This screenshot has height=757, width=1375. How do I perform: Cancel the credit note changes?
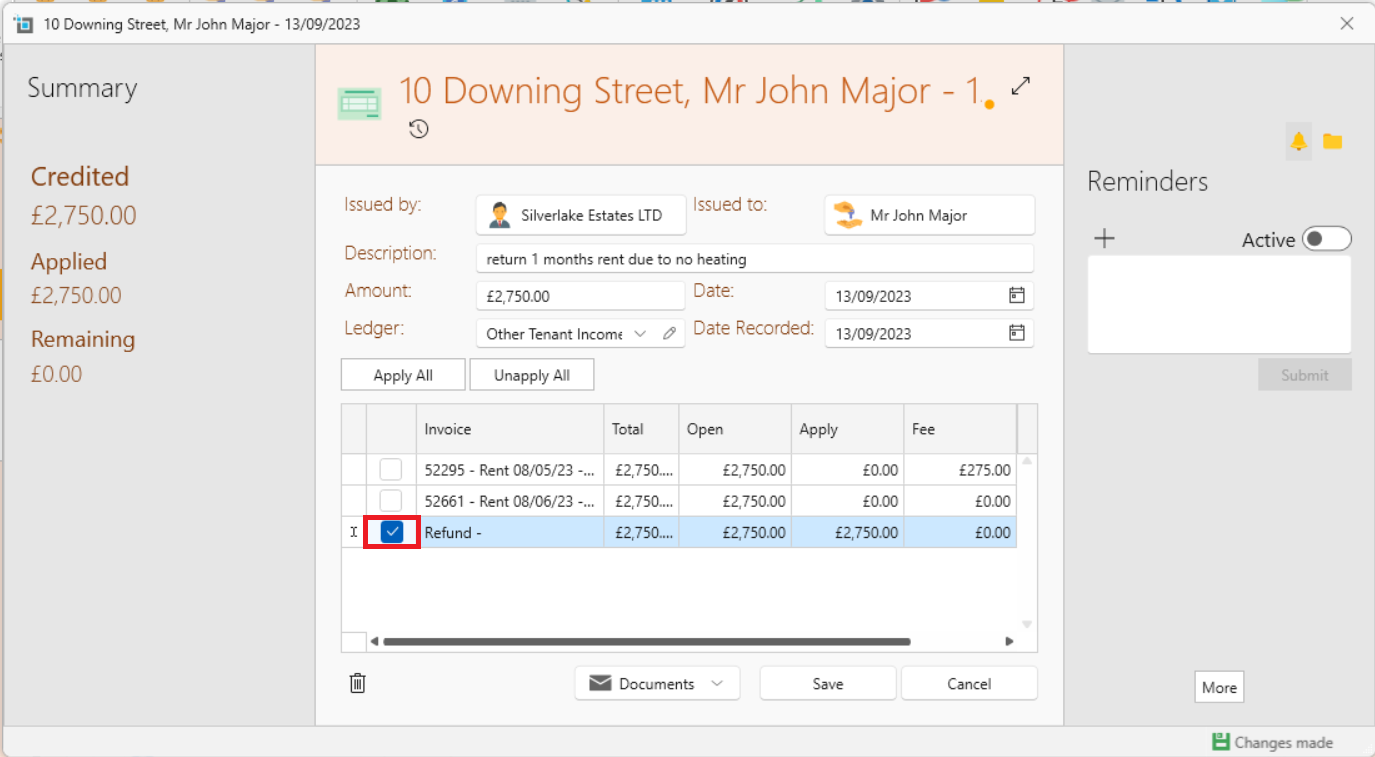click(969, 684)
